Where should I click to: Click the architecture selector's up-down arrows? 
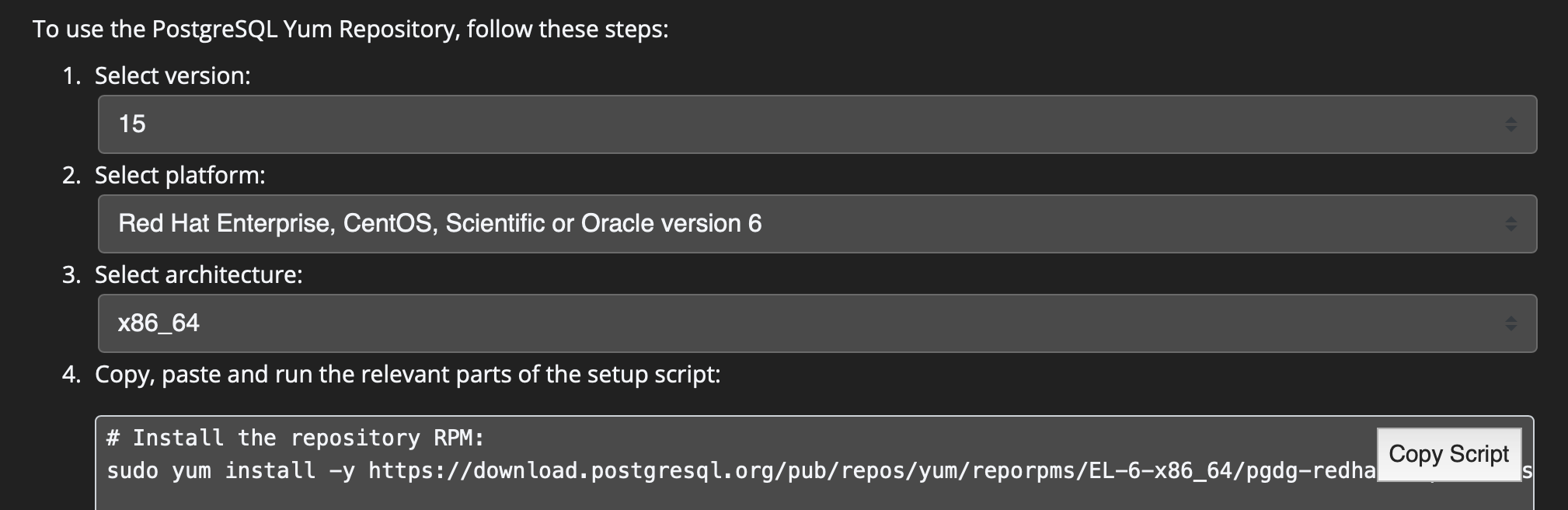[1510, 323]
